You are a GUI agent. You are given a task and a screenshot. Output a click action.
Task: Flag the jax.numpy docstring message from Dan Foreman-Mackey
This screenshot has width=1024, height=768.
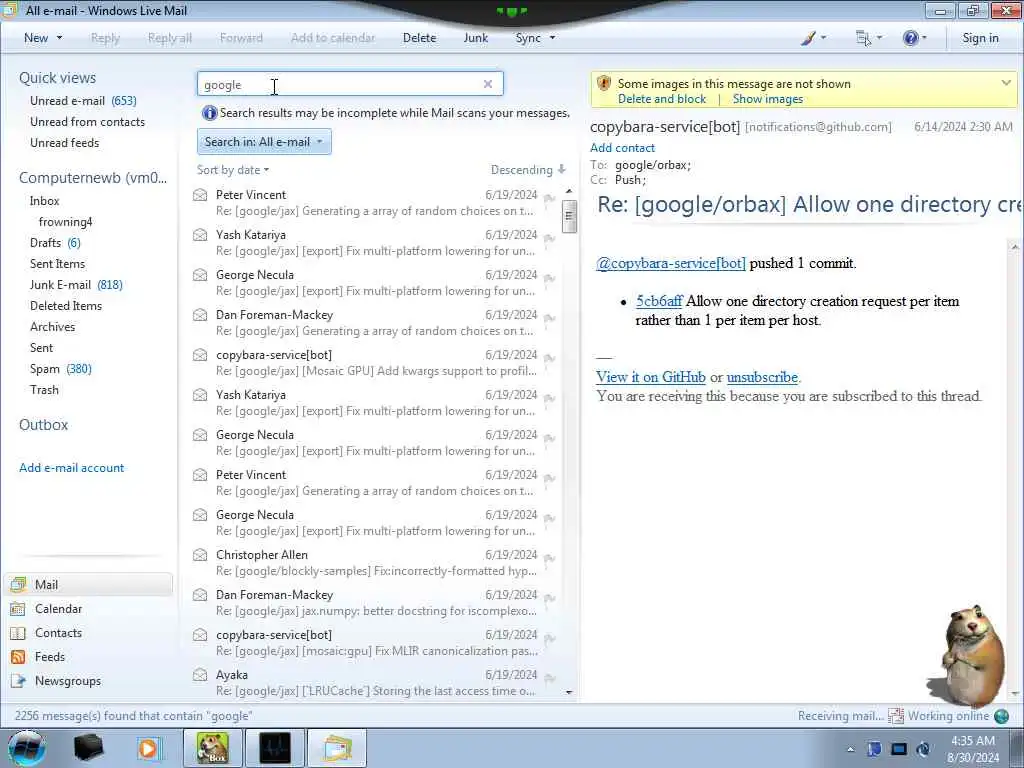tap(549, 598)
